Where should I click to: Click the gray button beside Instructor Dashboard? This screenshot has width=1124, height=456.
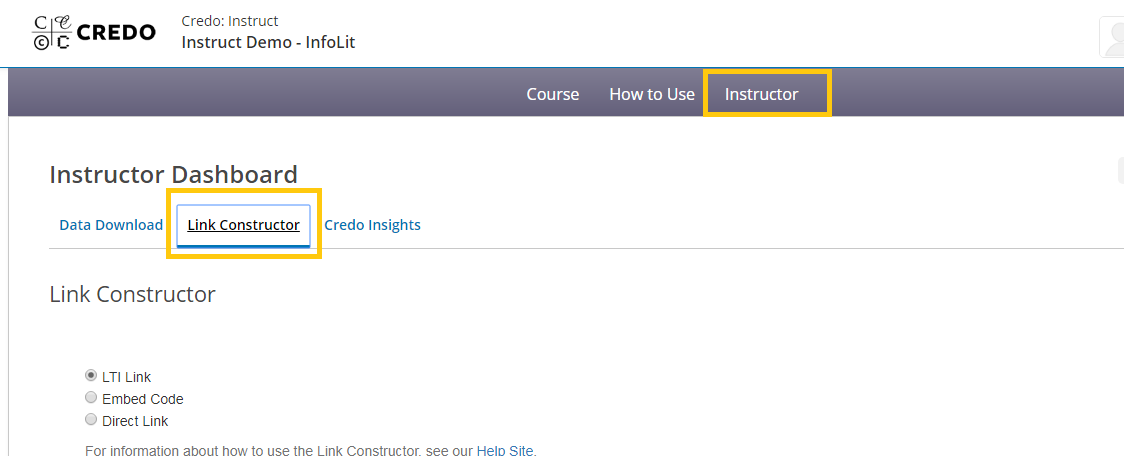1120,171
